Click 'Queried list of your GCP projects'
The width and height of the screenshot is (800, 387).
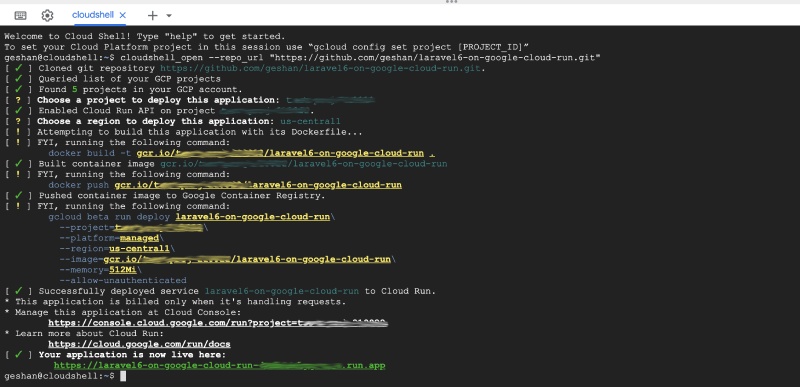[x=130, y=79]
